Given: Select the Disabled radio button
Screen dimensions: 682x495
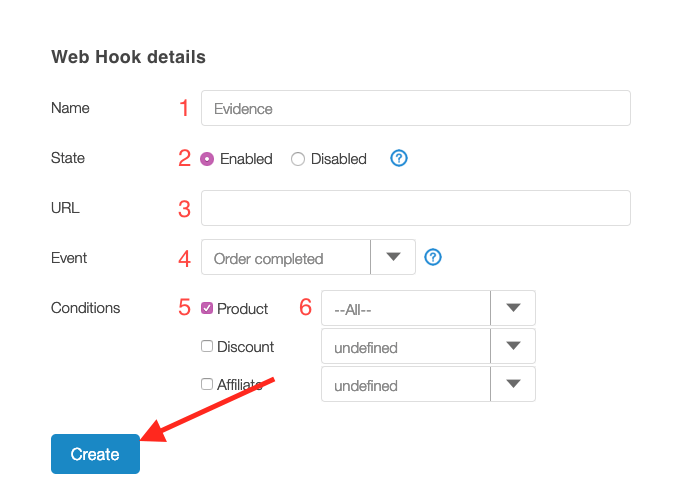Looking at the screenshot, I should click(298, 159).
